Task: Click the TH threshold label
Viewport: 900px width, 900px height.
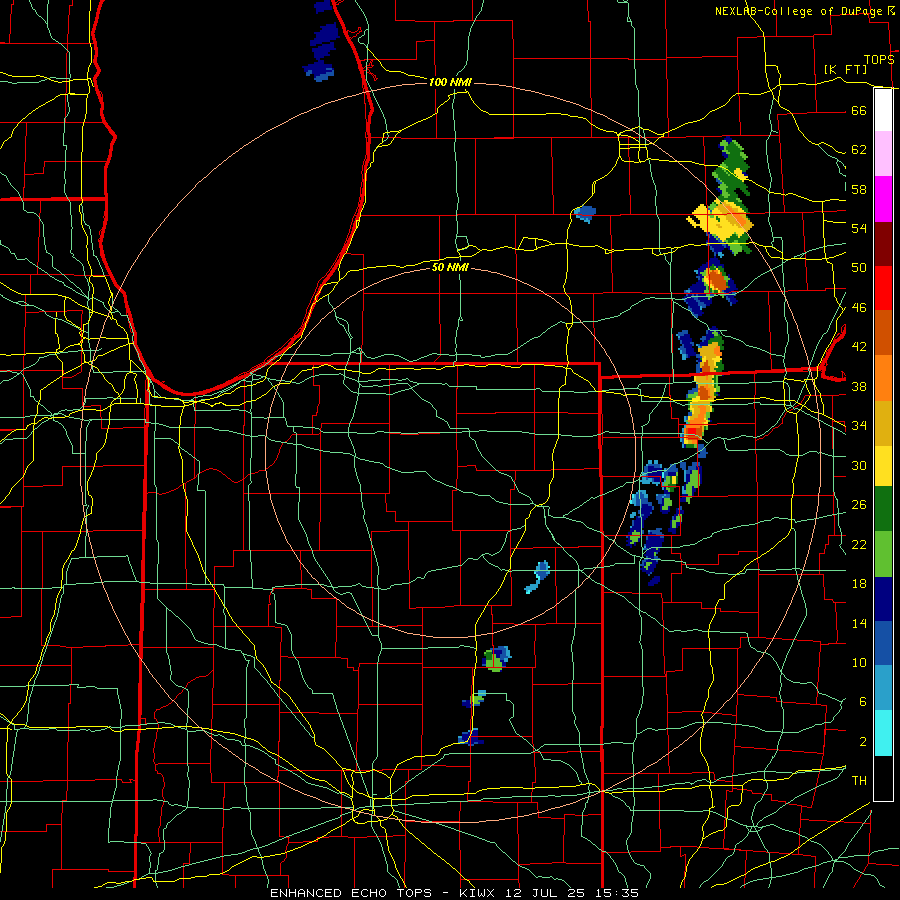Action: [859, 781]
